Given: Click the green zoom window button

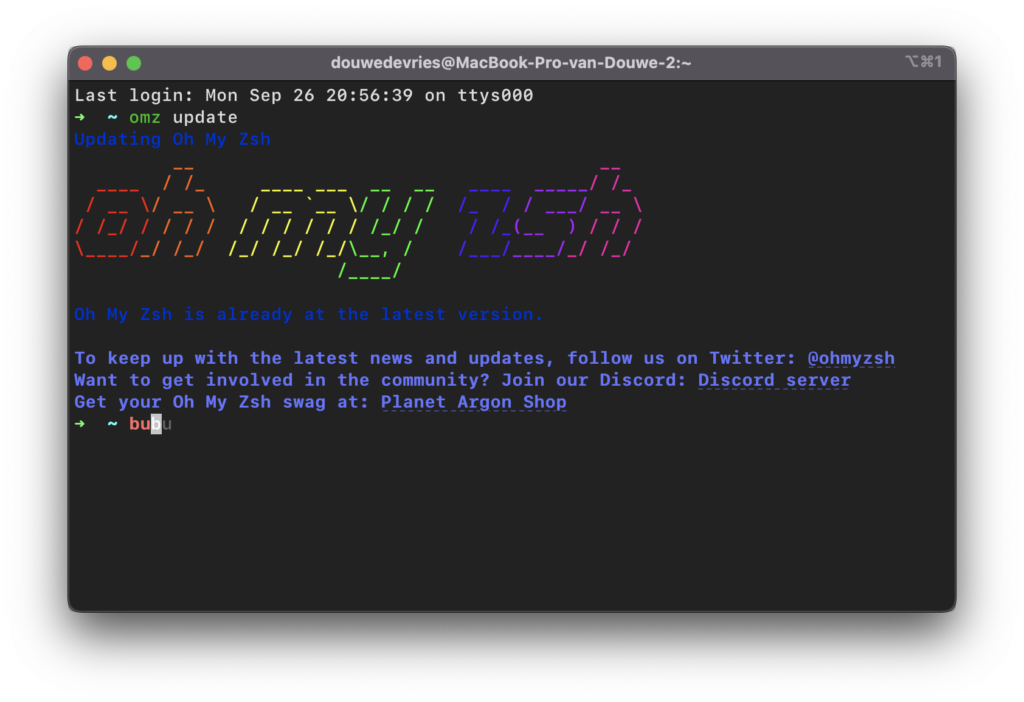Looking at the screenshot, I should click(134, 63).
